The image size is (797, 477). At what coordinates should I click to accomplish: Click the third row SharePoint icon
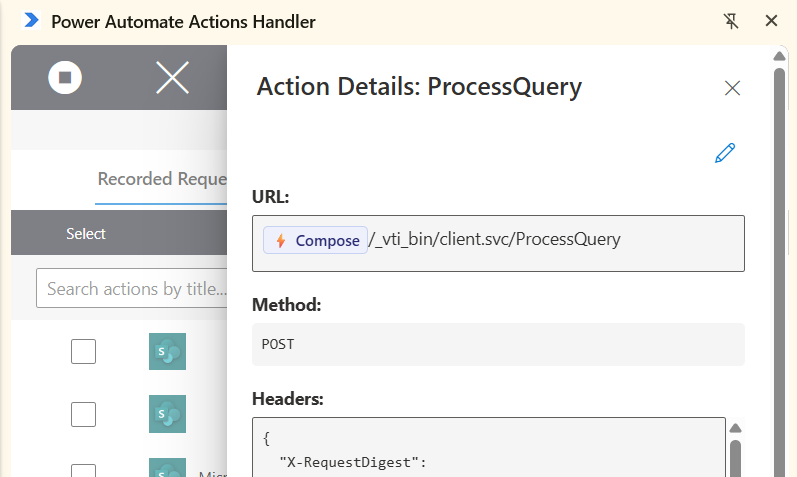coord(167,467)
